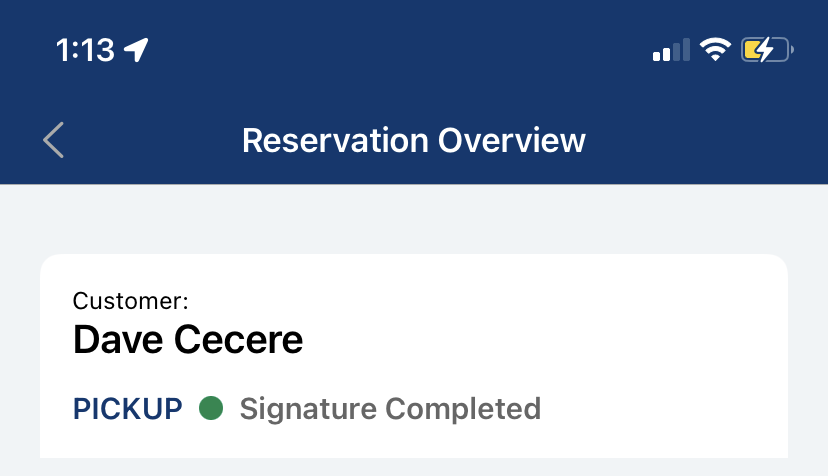Click the cellular signal strength bars
Screen dimensions: 828x476
671,50
